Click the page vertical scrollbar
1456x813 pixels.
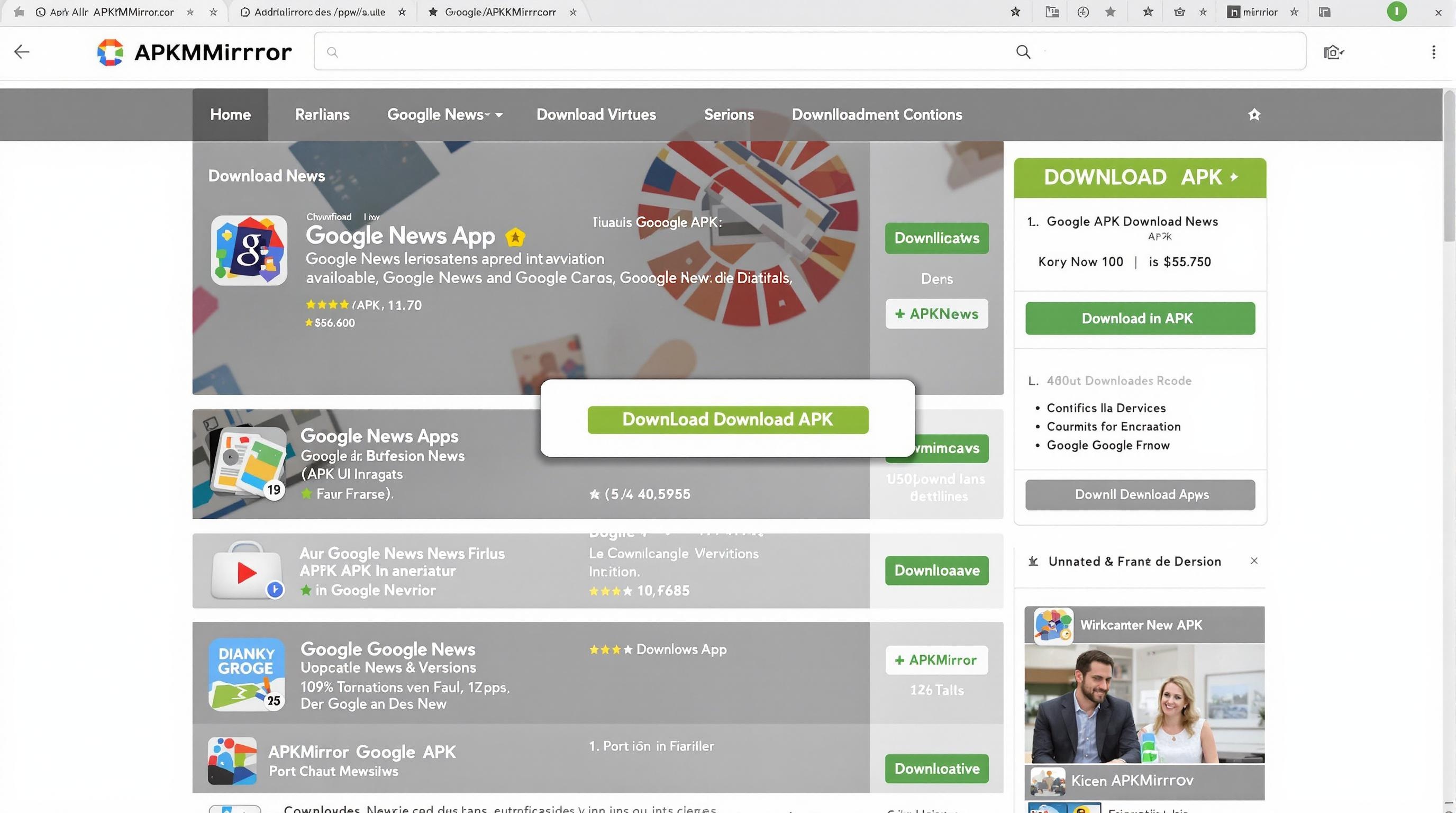coord(1449,165)
